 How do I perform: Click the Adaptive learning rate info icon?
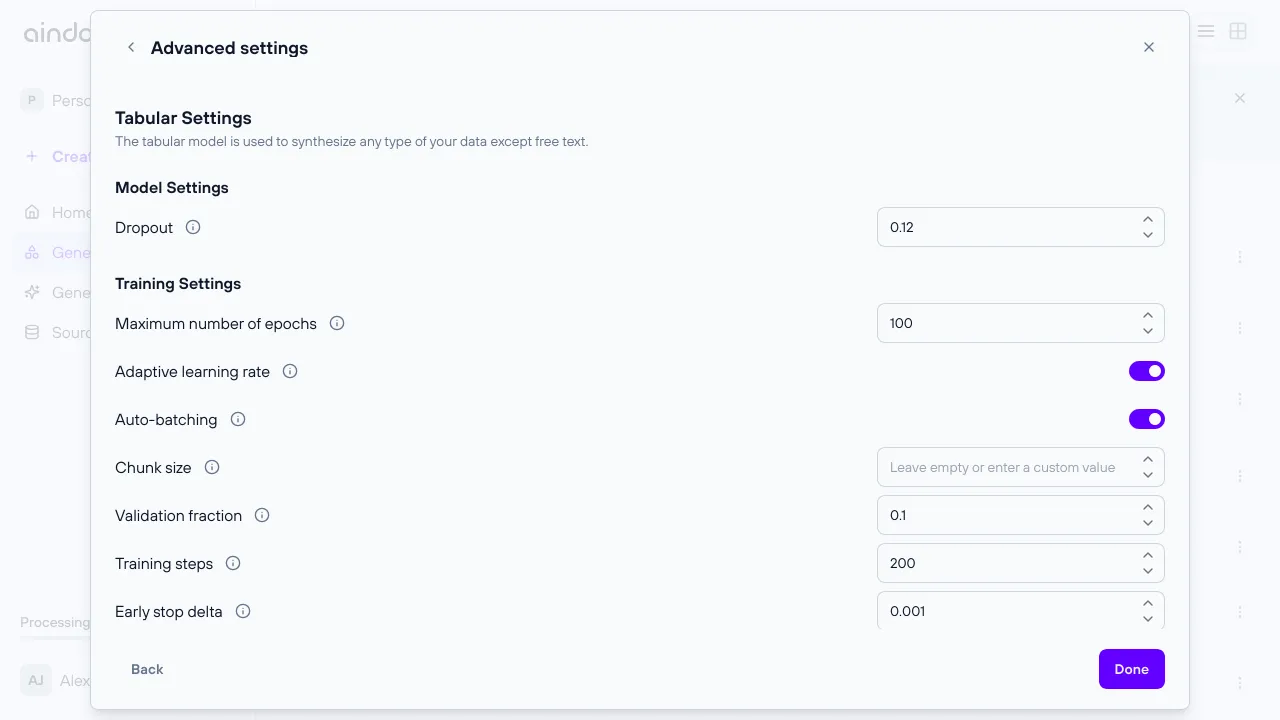click(x=289, y=371)
